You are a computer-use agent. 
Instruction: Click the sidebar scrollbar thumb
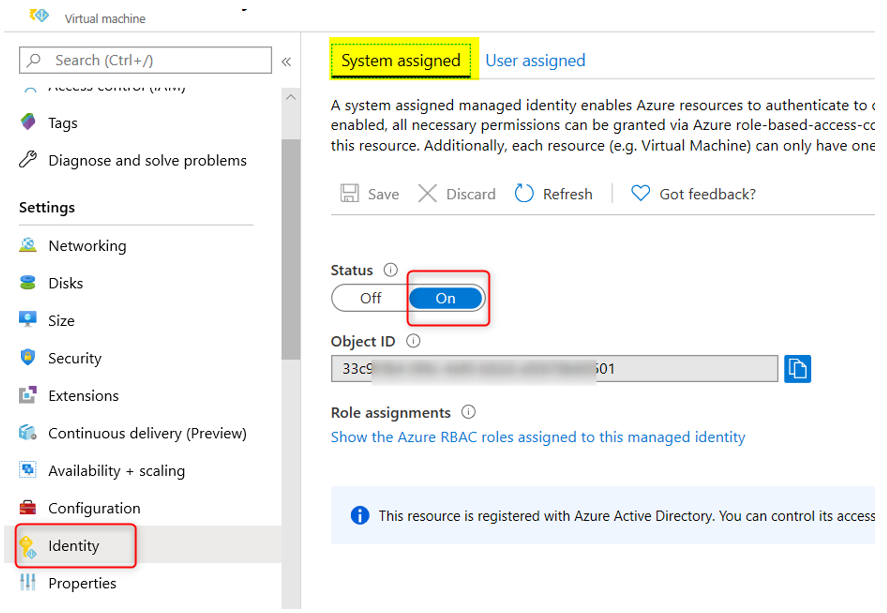pos(291,249)
